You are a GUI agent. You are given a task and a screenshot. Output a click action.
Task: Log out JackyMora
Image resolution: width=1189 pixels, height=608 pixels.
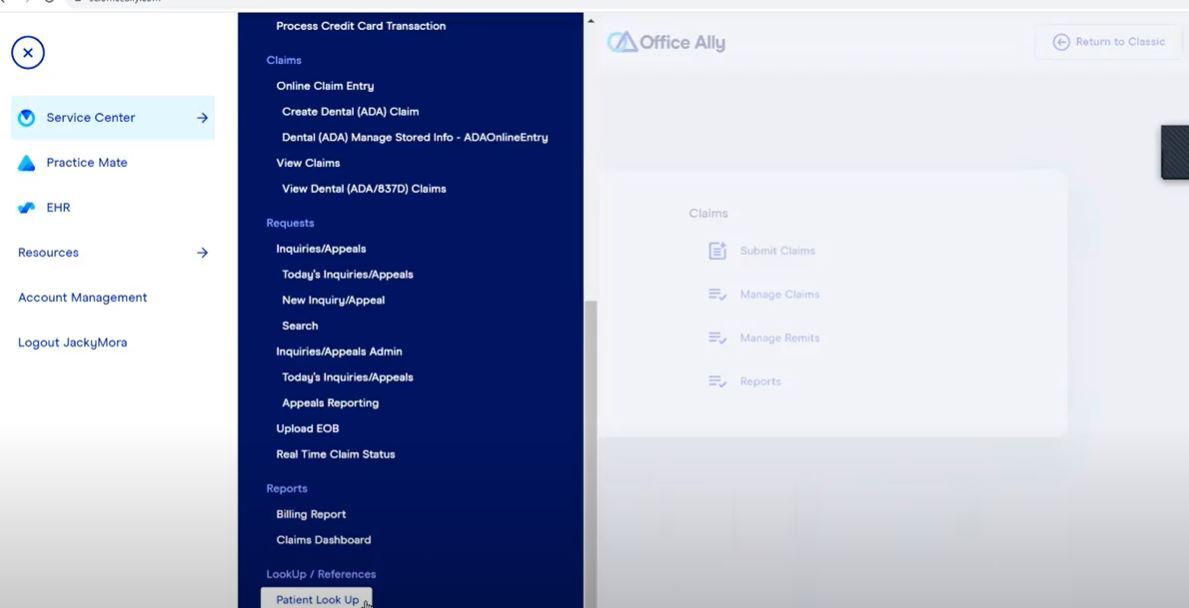(73, 343)
